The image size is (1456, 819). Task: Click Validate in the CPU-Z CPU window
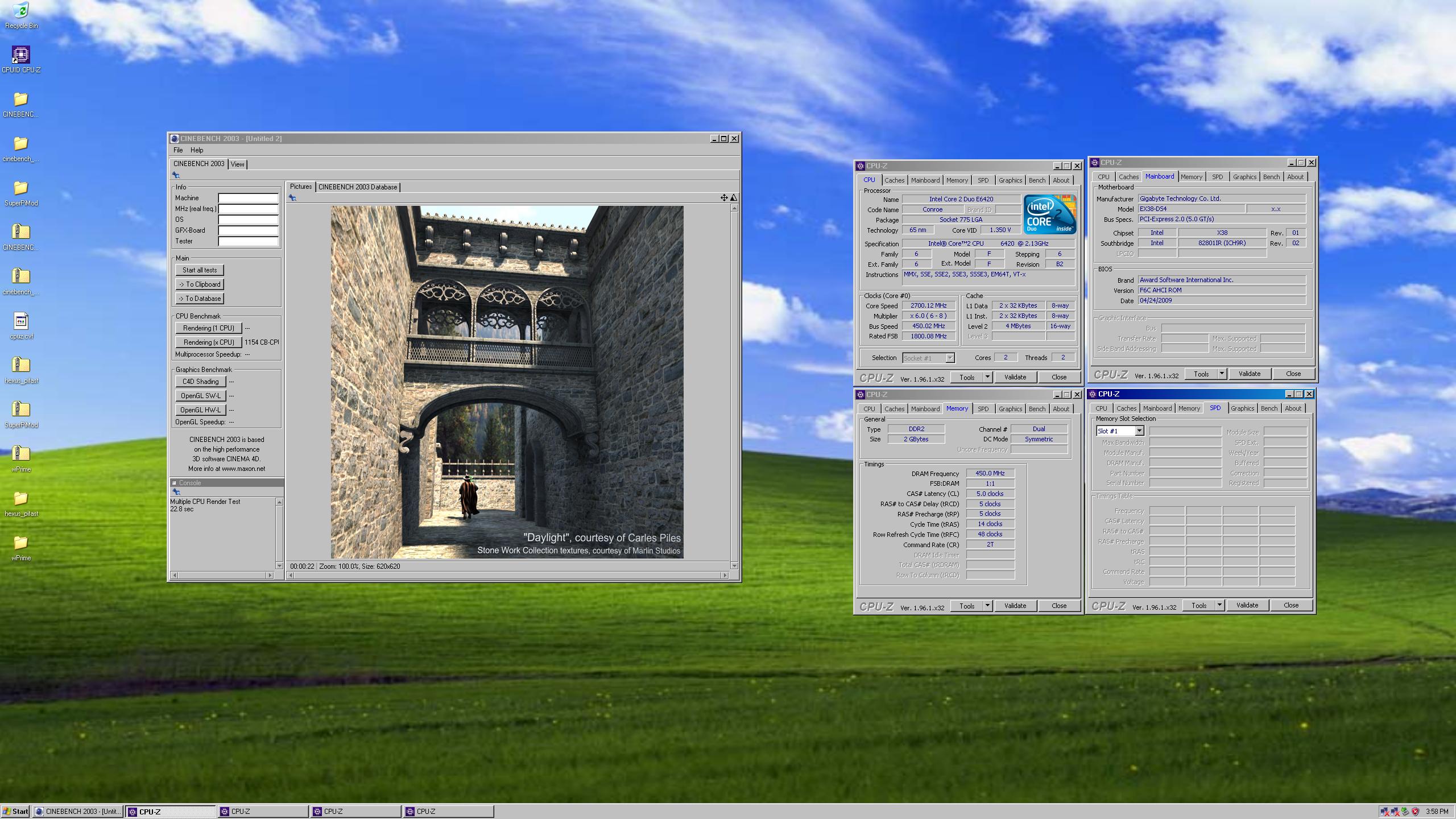[1015, 377]
